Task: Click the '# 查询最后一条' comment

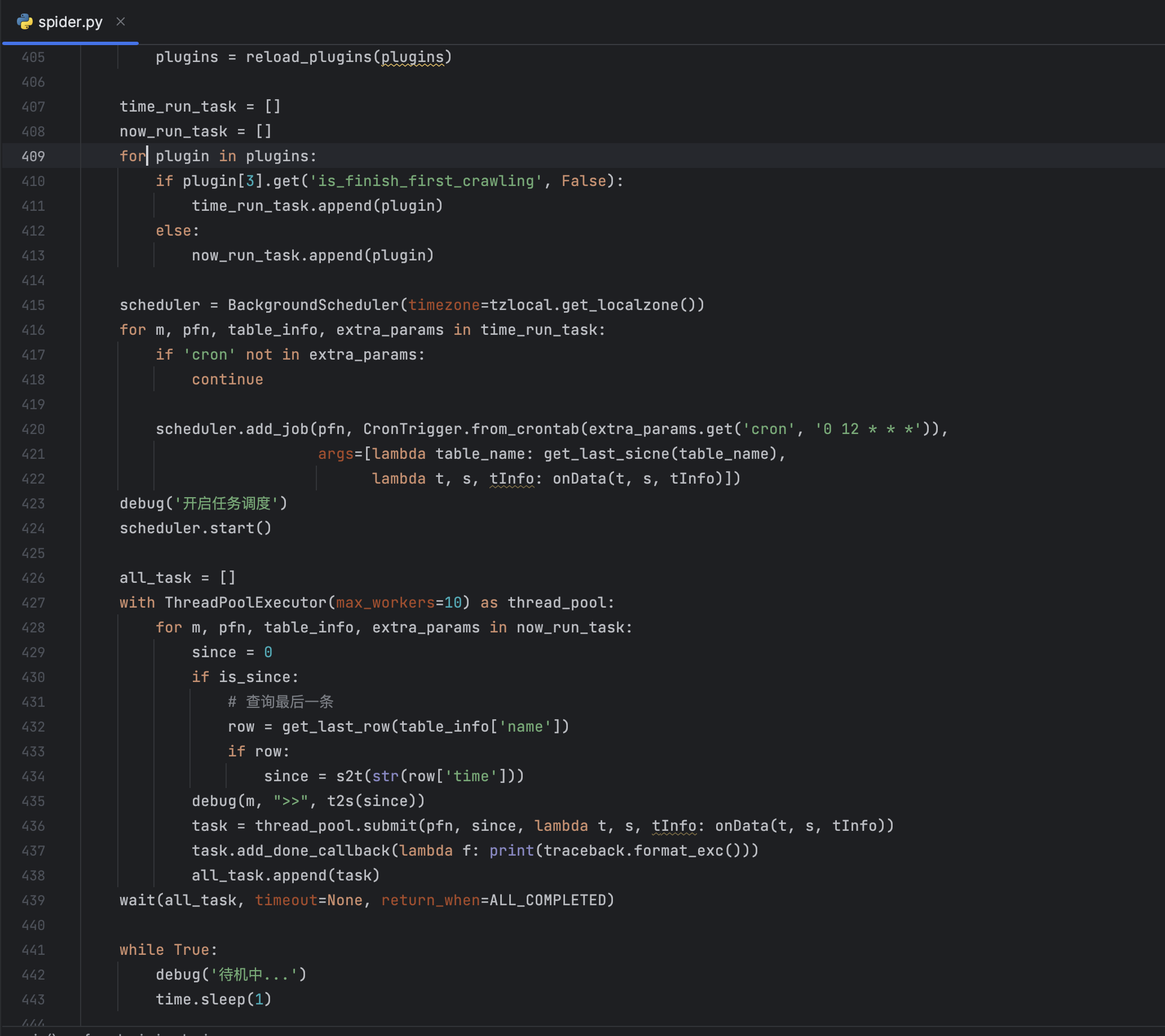Action: [x=280, y=702]
